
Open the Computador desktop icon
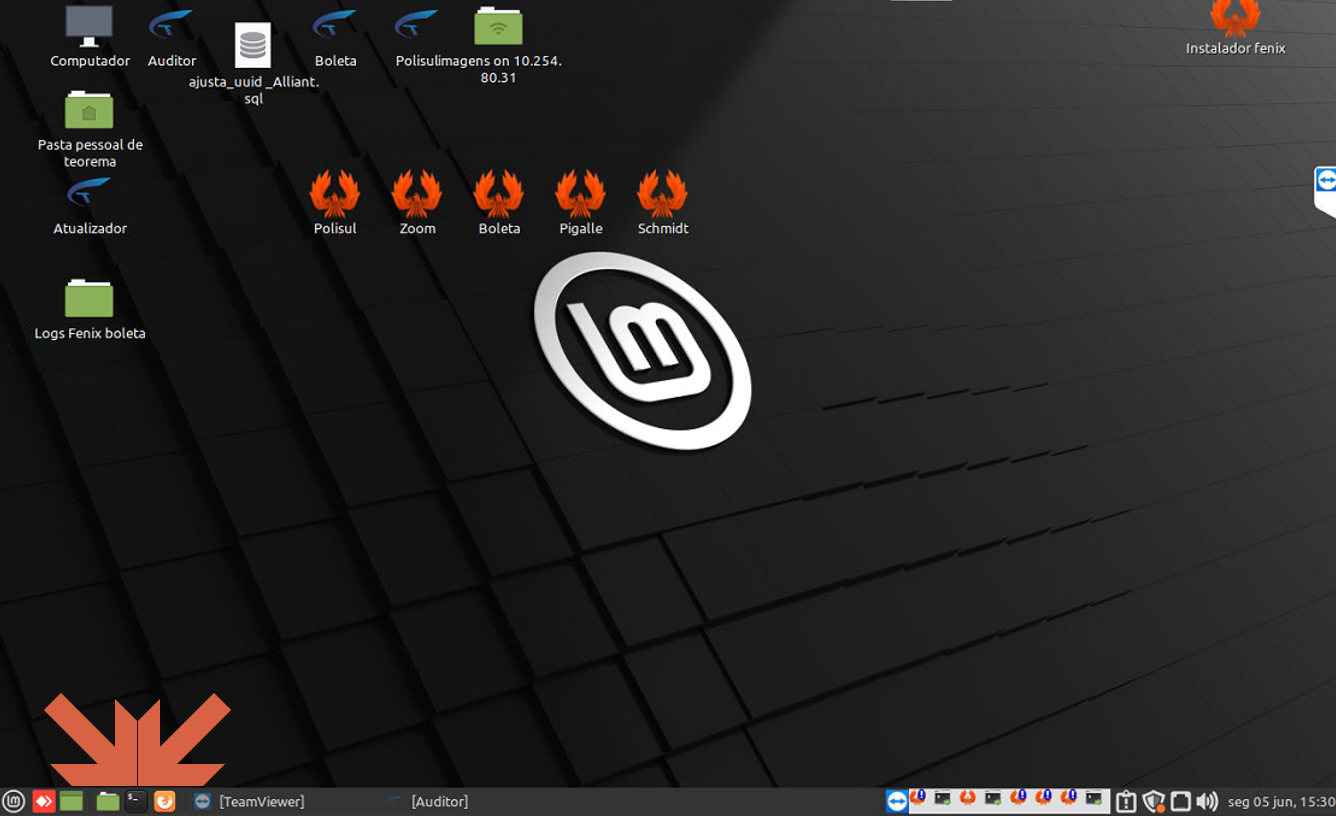pos(89,37)
